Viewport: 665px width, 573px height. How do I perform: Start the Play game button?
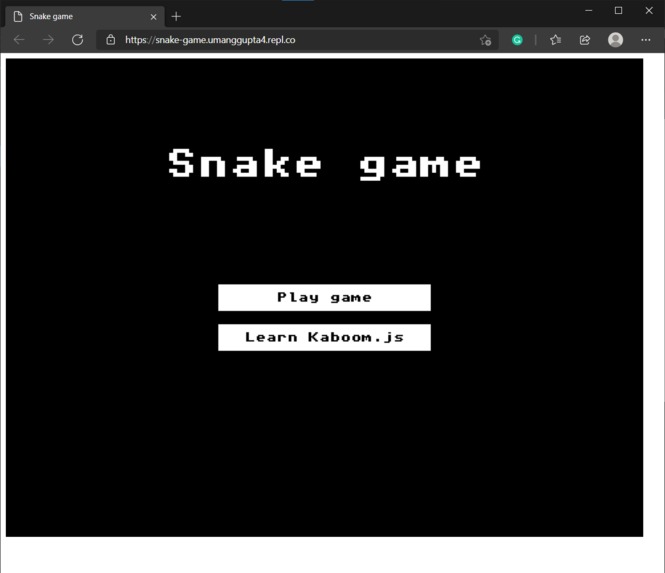tap(324, 297)
